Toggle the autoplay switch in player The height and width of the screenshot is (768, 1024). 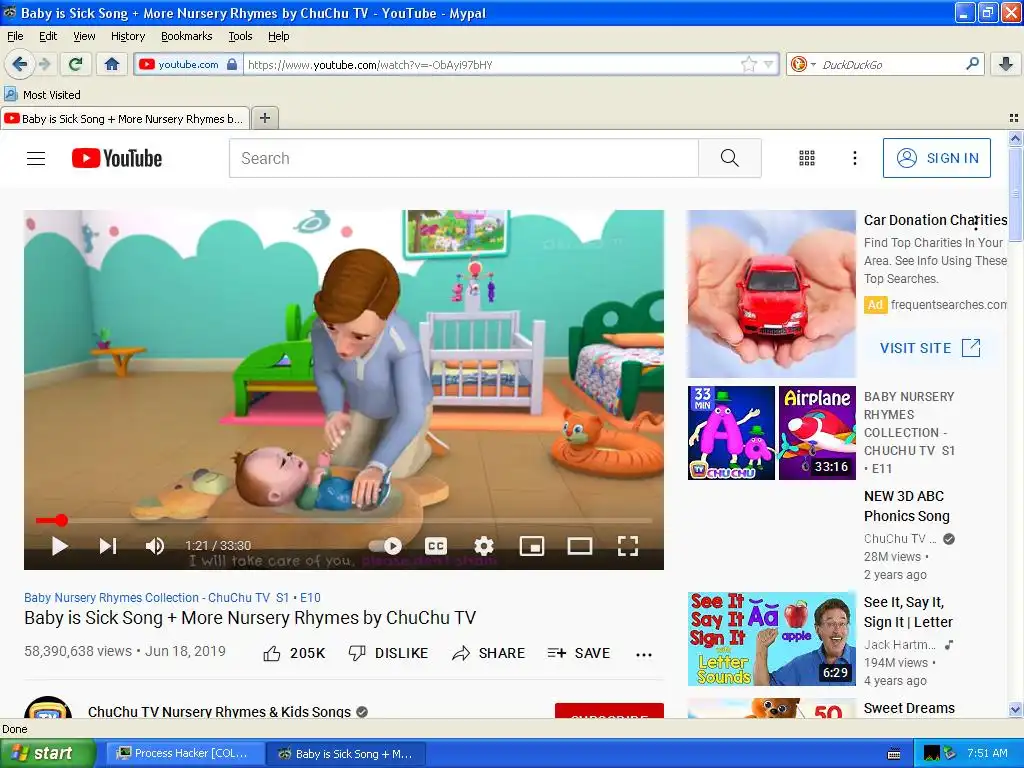click(x=385, y=546)
